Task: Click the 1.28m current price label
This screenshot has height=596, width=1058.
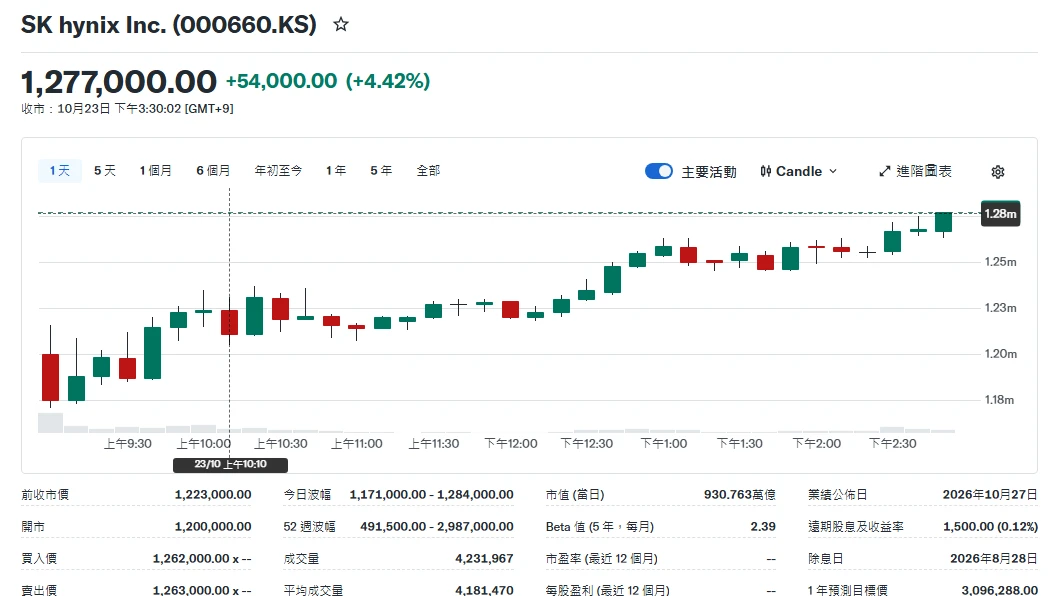Action: (x=1000, y=213)
